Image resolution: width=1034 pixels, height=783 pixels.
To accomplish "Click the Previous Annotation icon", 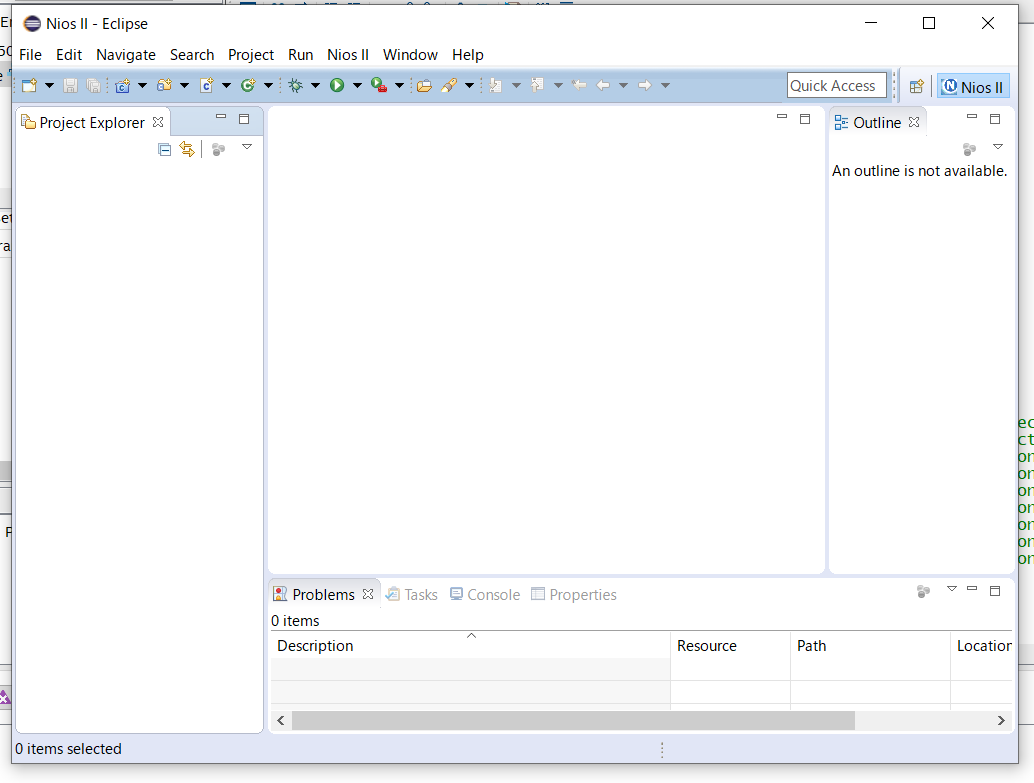I will [x=537, y=85].
